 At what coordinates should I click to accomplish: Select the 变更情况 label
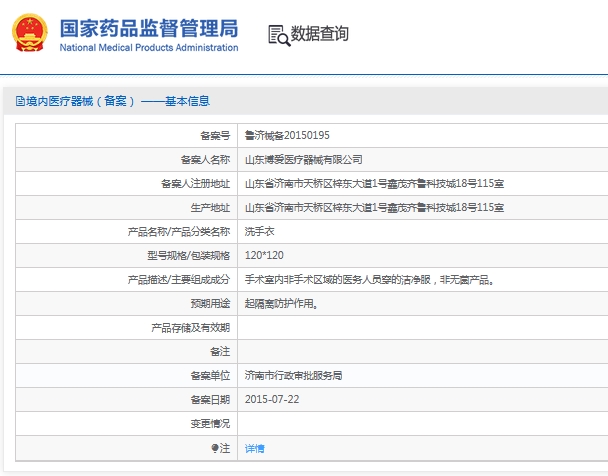pyautogui.click(x=210, y=424)
